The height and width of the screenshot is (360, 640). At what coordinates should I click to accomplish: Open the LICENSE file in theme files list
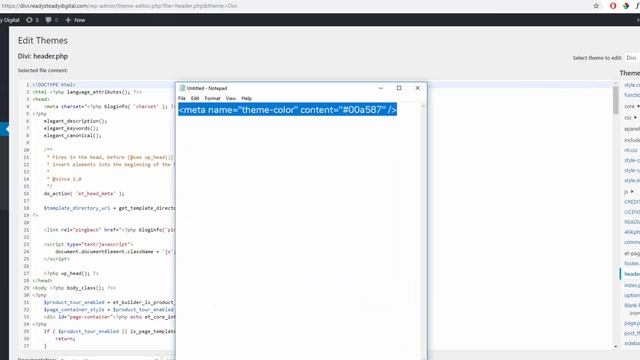[x=632, y=212]
